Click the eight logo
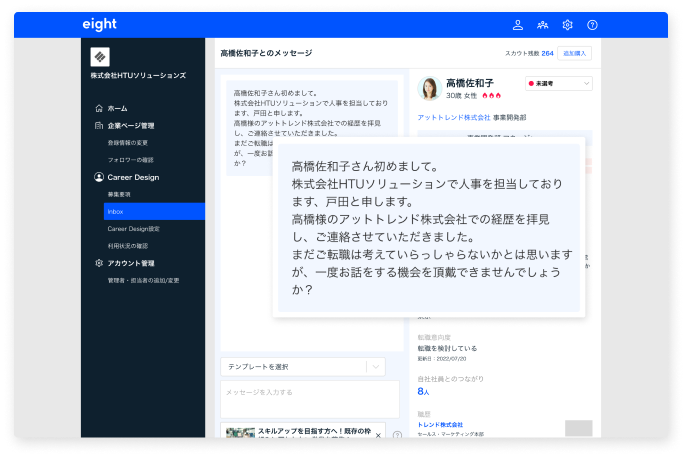This screenshot has width=684, height=455. pos(99,24)
